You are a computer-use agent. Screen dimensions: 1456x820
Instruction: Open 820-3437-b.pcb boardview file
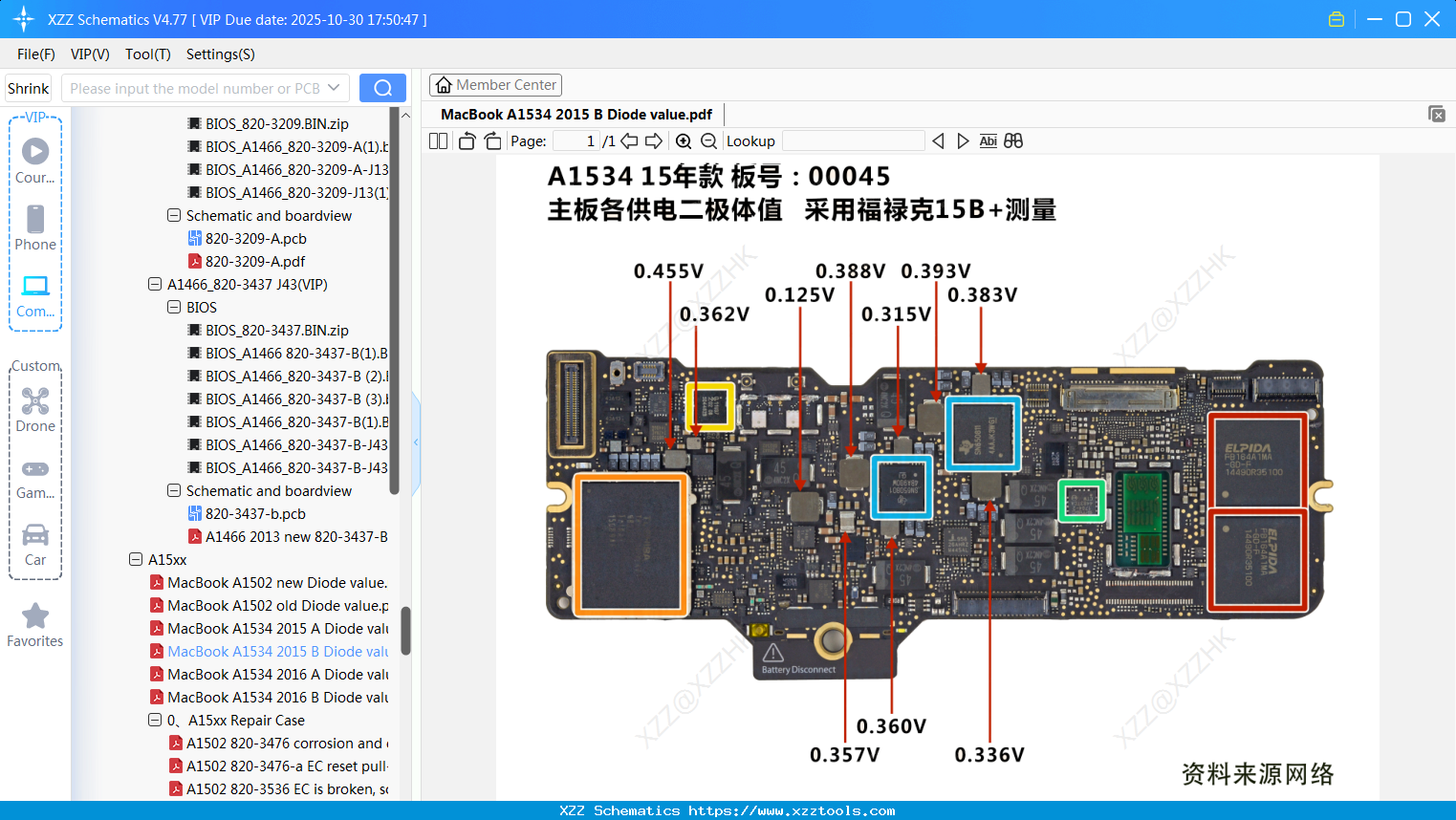(x=248, y=514)
